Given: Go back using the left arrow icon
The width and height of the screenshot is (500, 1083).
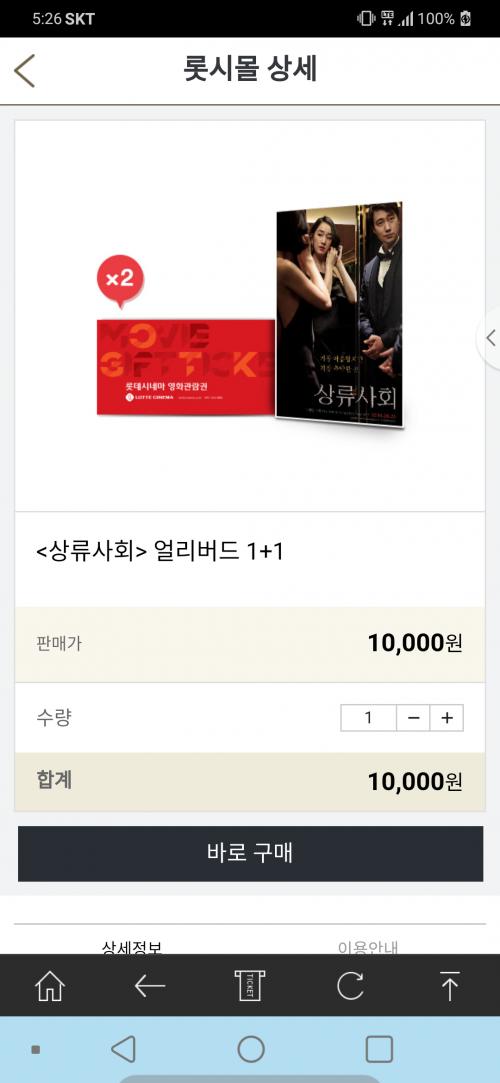Looking at the screenshot, I should pyautogui.click(x=150, y=986).
